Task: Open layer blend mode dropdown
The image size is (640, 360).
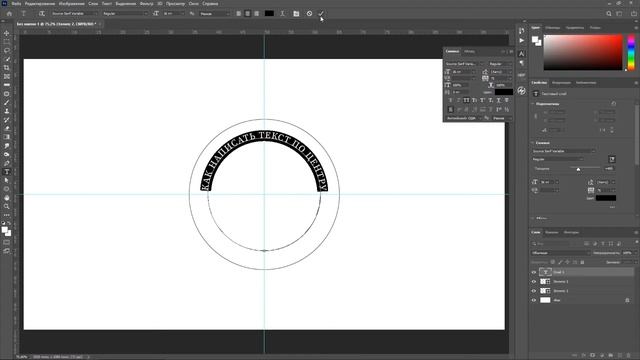Action: click(x=561, y=253)
